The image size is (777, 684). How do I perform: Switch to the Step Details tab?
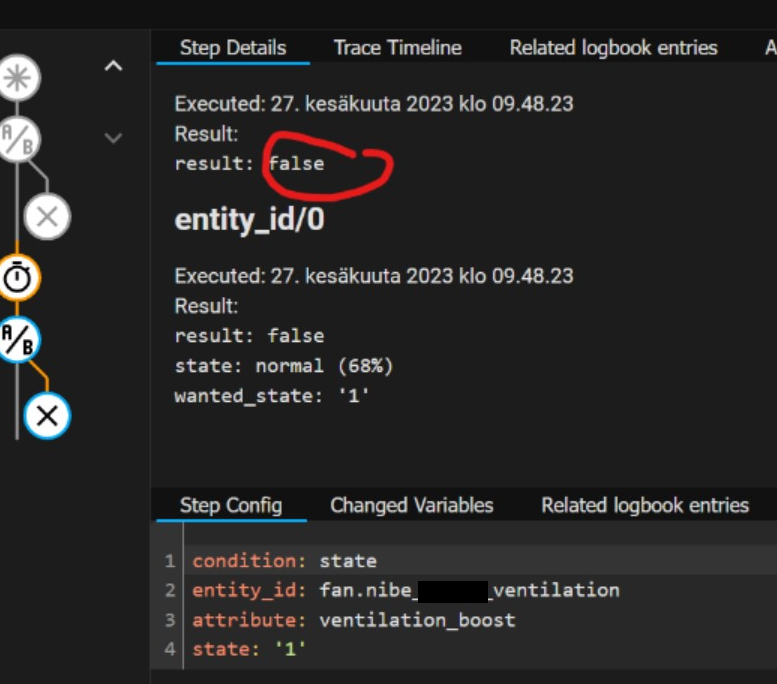tap(232, 48)
